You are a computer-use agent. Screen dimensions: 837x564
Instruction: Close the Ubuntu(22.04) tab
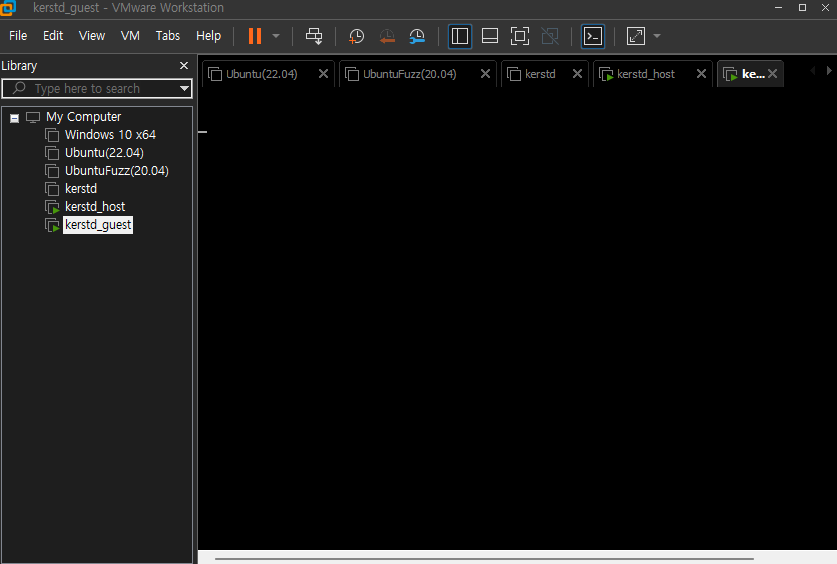click(323, 74)
